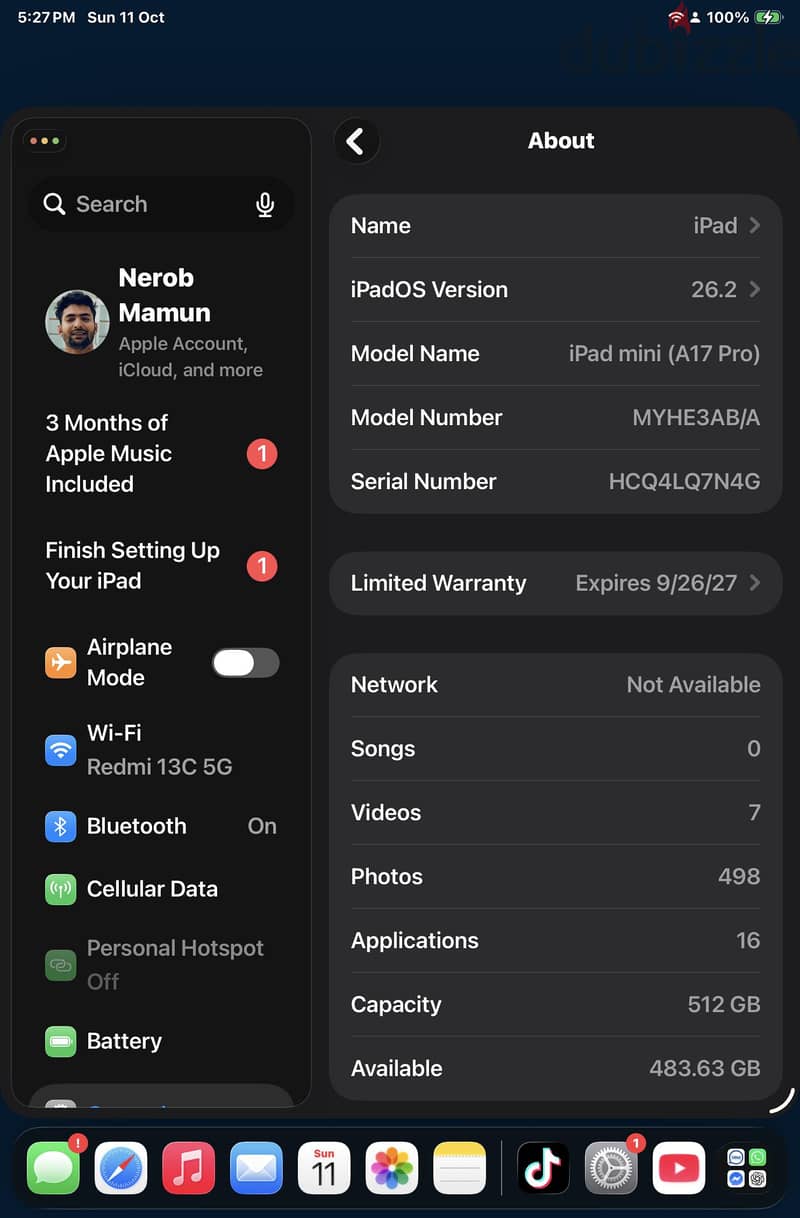Tap the Videos count row
The width and height of the screenshot is (800, 1218).
555,813
